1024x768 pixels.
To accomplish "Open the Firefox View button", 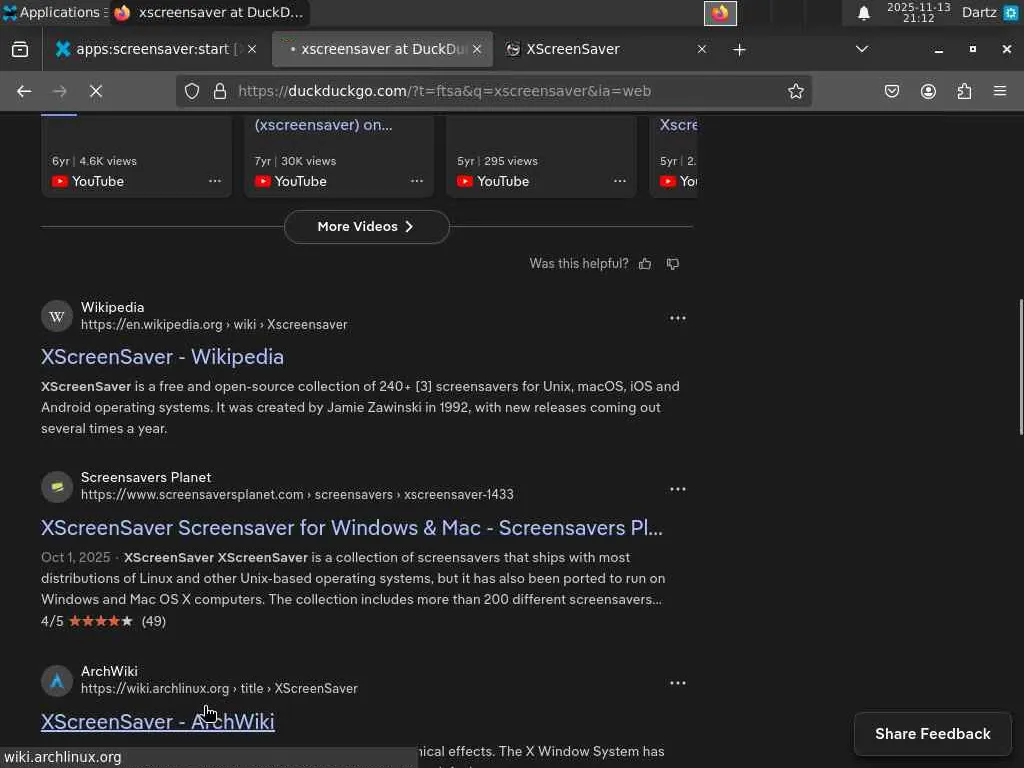I will tap(20, 50).
